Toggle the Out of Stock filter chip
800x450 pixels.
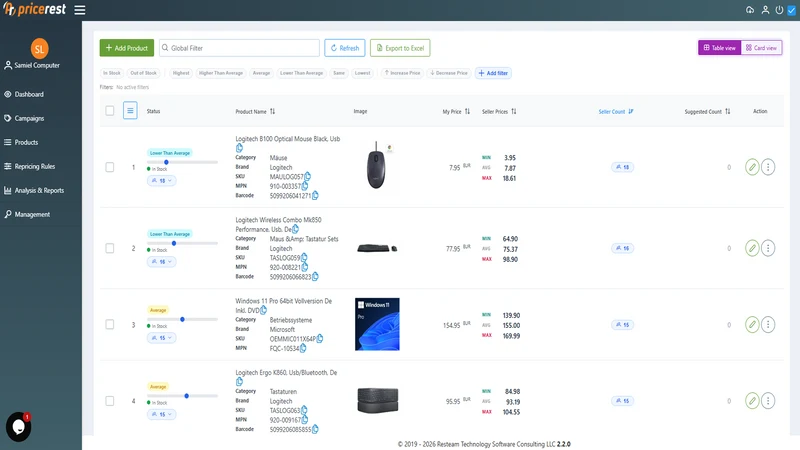pos(143,73)
